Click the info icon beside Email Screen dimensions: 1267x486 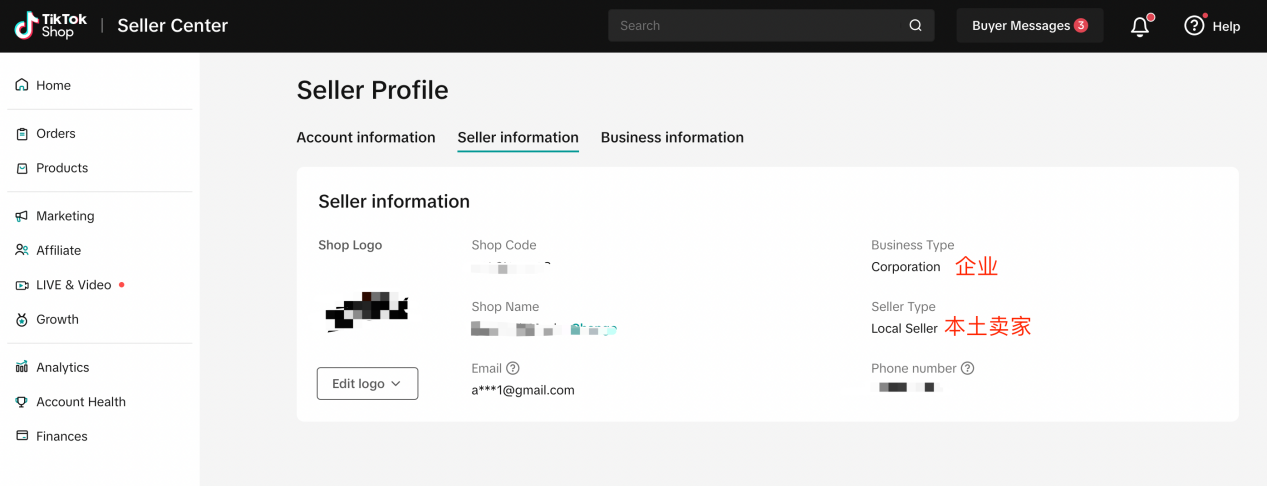click(x=513, y=368)
